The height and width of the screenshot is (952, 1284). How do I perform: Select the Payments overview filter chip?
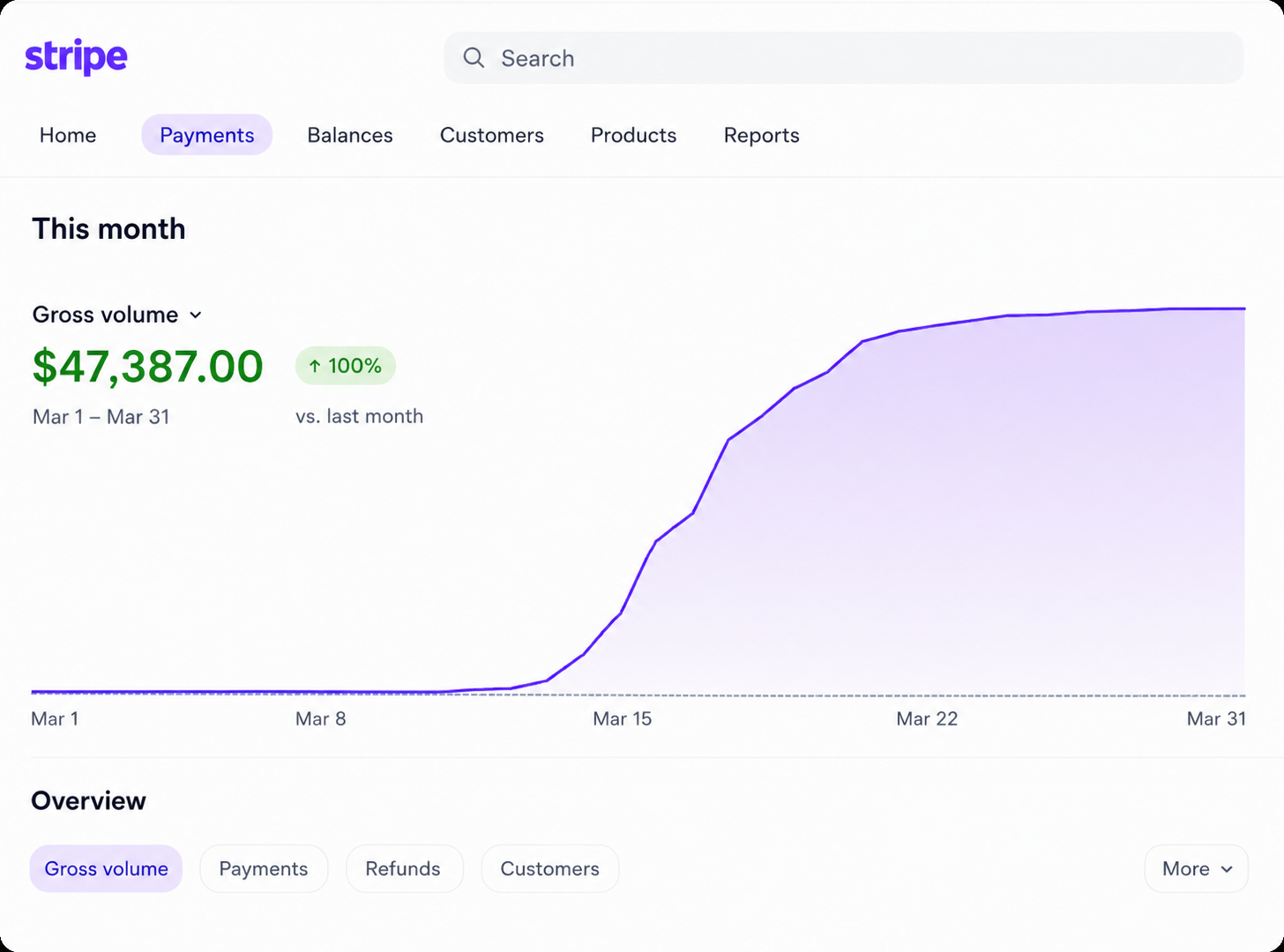pyautogui.click(x=264, y=868)
